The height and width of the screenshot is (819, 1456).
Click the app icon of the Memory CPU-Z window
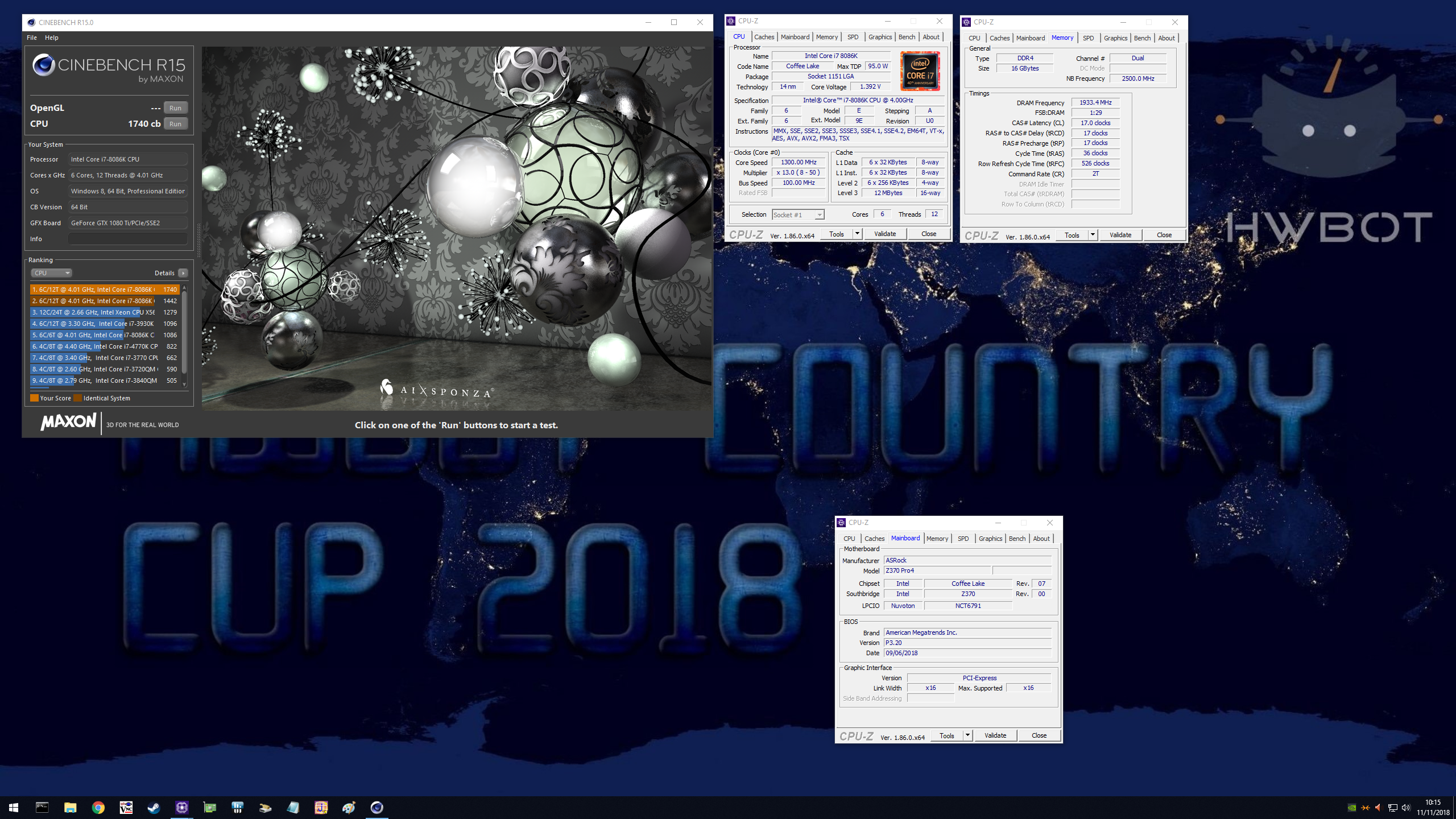click(x=966, y=22)
